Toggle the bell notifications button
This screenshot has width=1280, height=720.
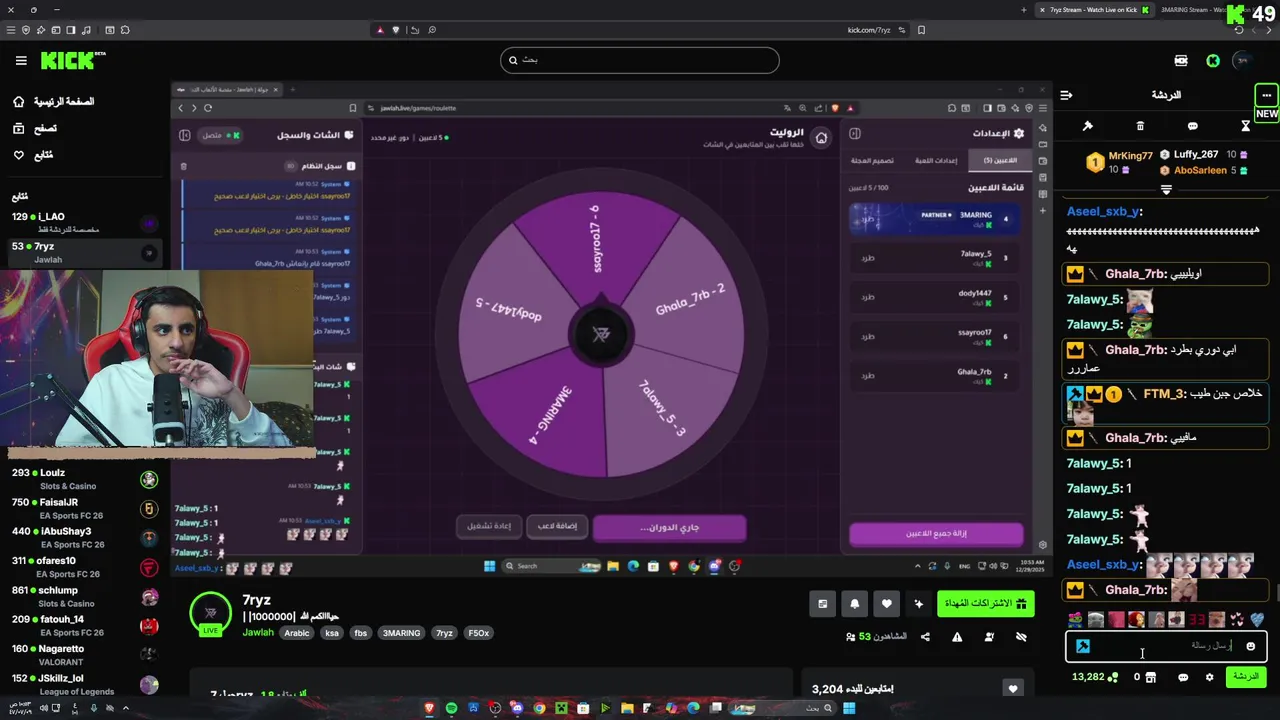click(854, 604)
